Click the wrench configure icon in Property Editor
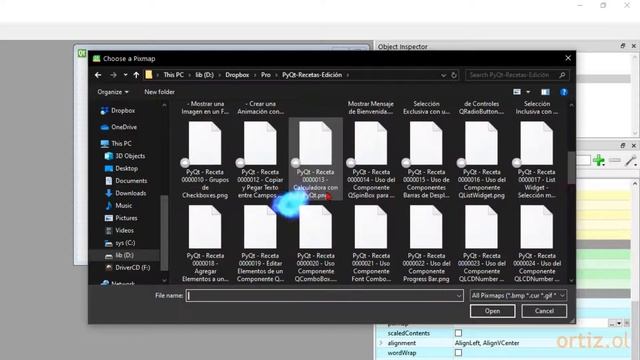640x360 pixels. coord(631,160)
